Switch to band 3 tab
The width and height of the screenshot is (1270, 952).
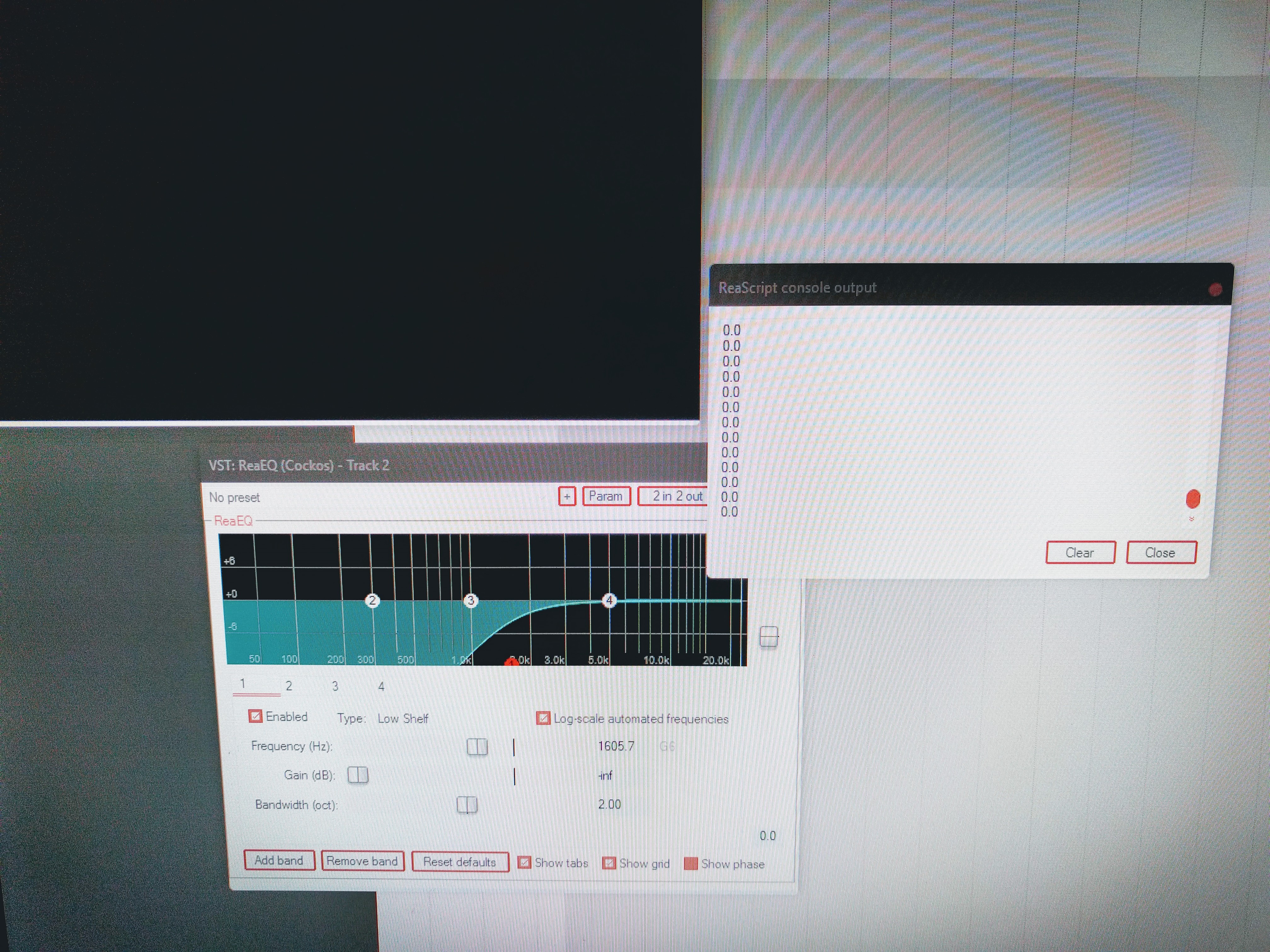pyautogui.click(x=335, y=686)
